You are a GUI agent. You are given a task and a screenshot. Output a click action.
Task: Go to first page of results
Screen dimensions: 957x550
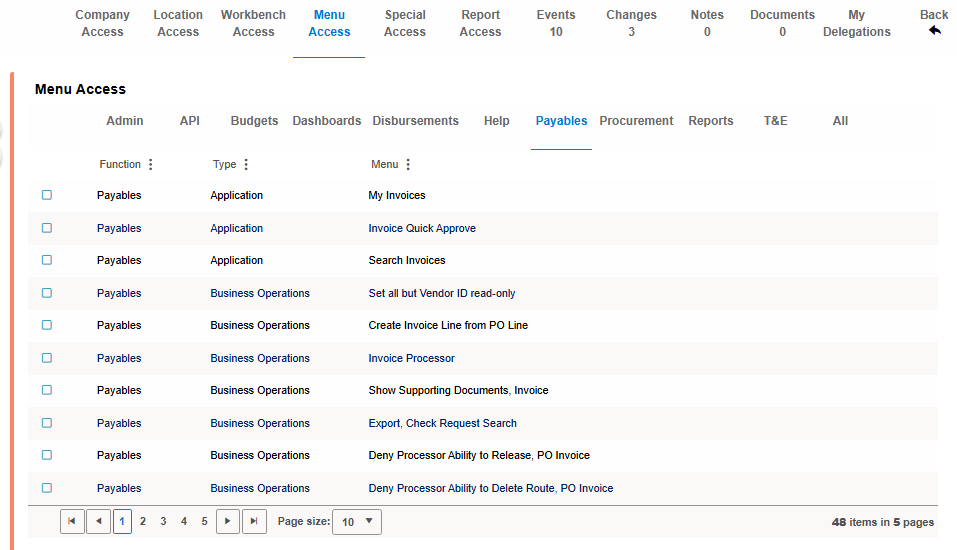click(x=72, y=521)
